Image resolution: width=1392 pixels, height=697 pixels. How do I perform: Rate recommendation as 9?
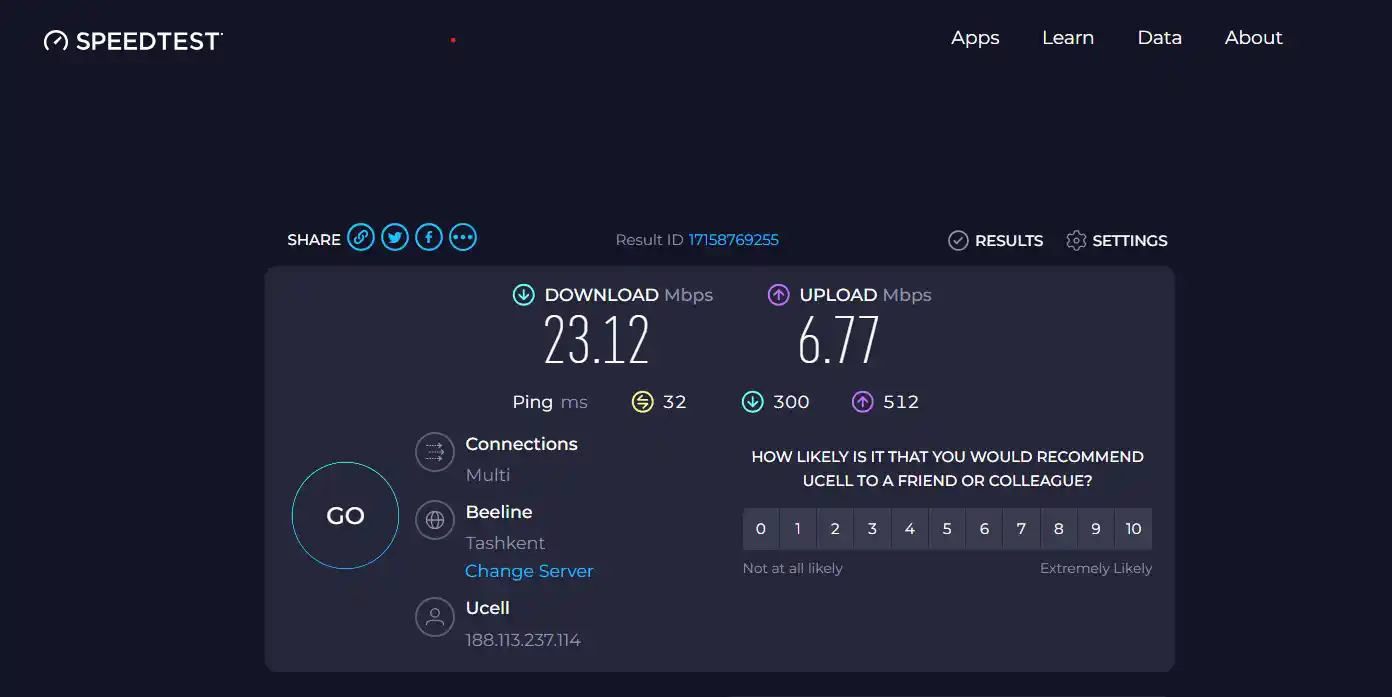(1096, 529)
